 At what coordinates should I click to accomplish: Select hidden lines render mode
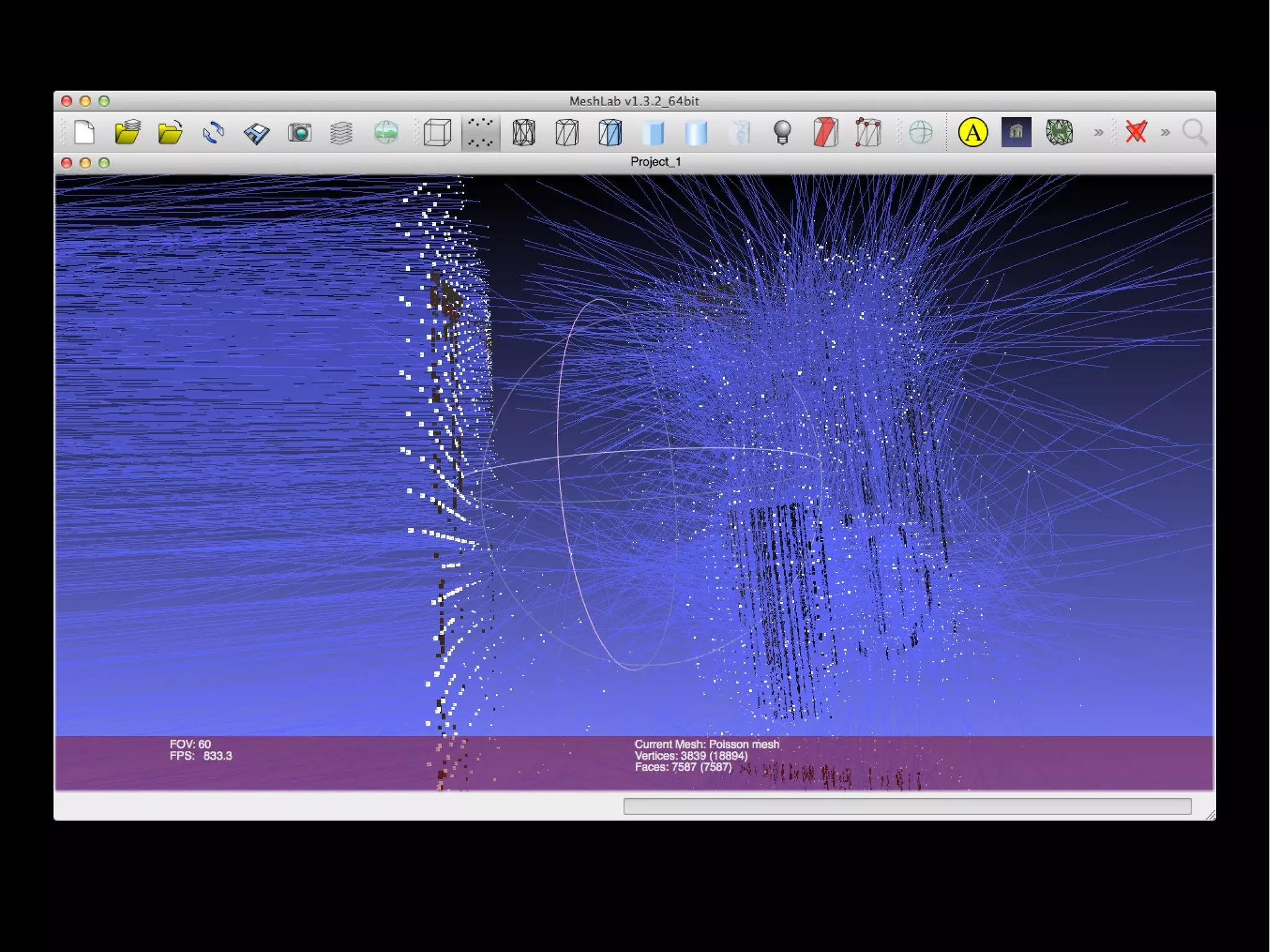click(x=567, y=132)
